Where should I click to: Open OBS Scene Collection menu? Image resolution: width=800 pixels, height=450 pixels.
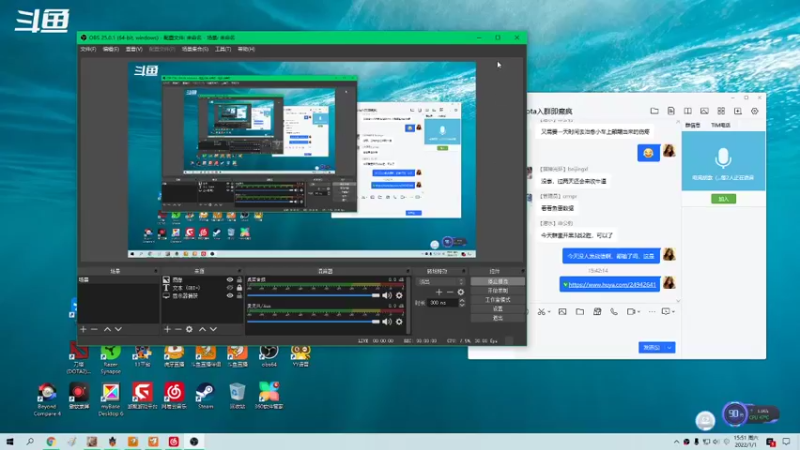[x=195, y=49]
